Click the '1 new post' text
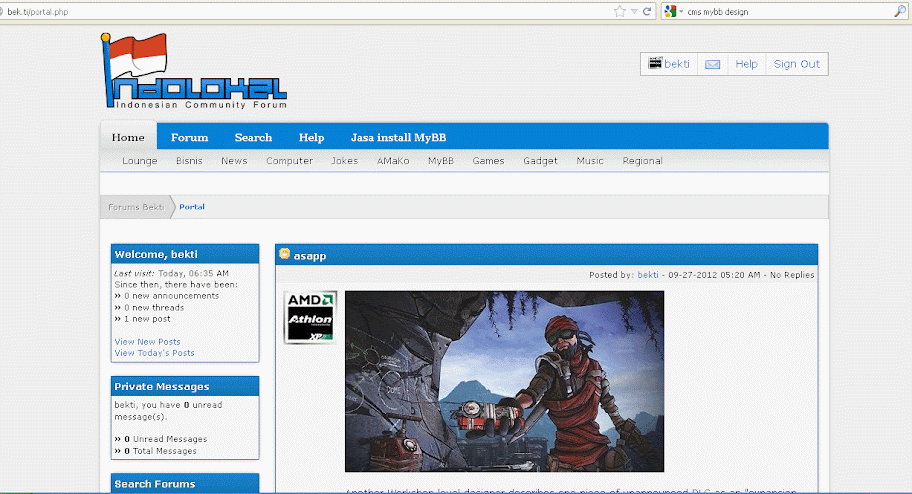Screen dimensions: 912x494 point(147,318)
